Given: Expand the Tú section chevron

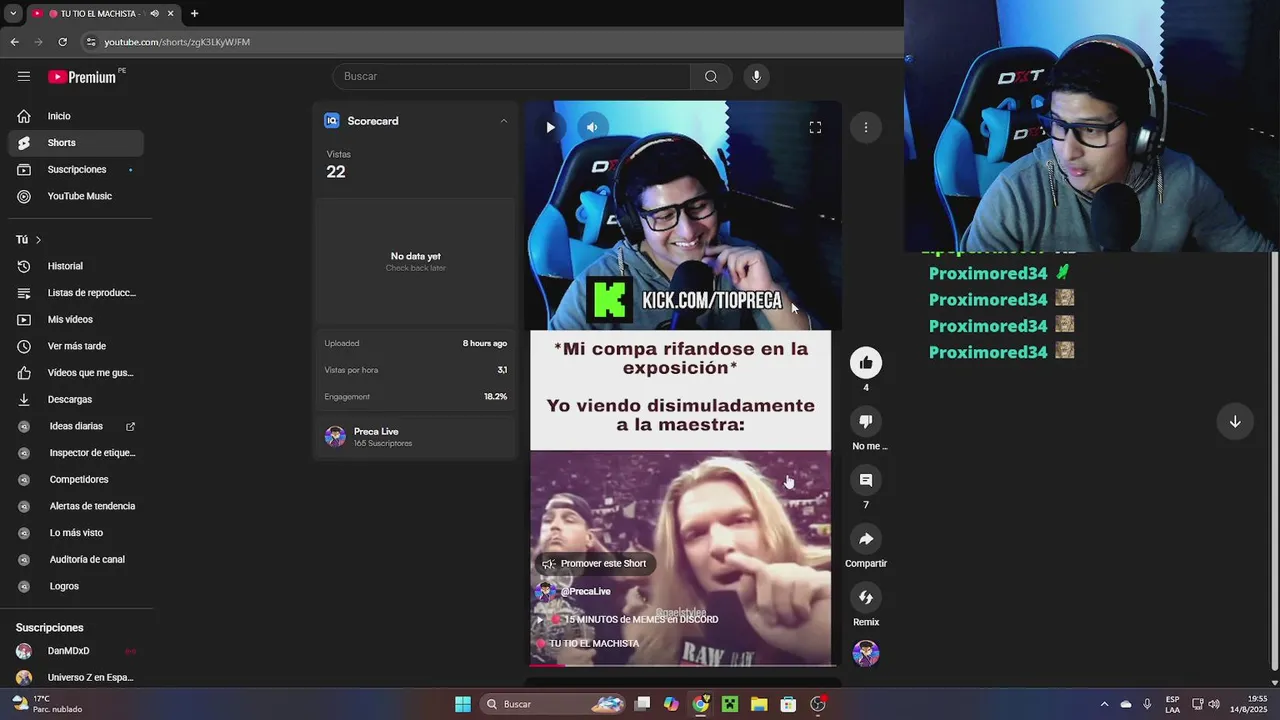Looking at the screenshot, I should coord(38,240).
